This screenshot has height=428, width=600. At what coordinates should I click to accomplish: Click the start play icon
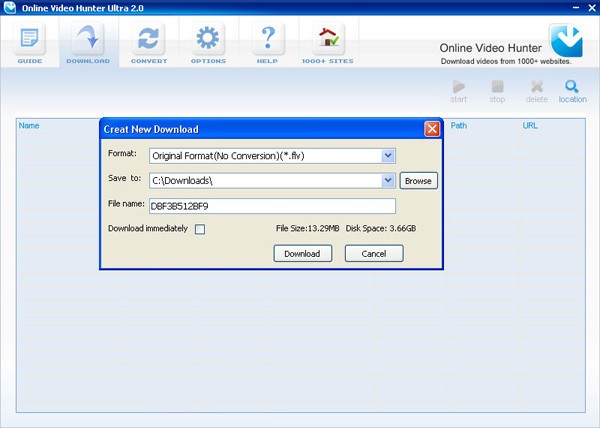click(x=458, y=86)
